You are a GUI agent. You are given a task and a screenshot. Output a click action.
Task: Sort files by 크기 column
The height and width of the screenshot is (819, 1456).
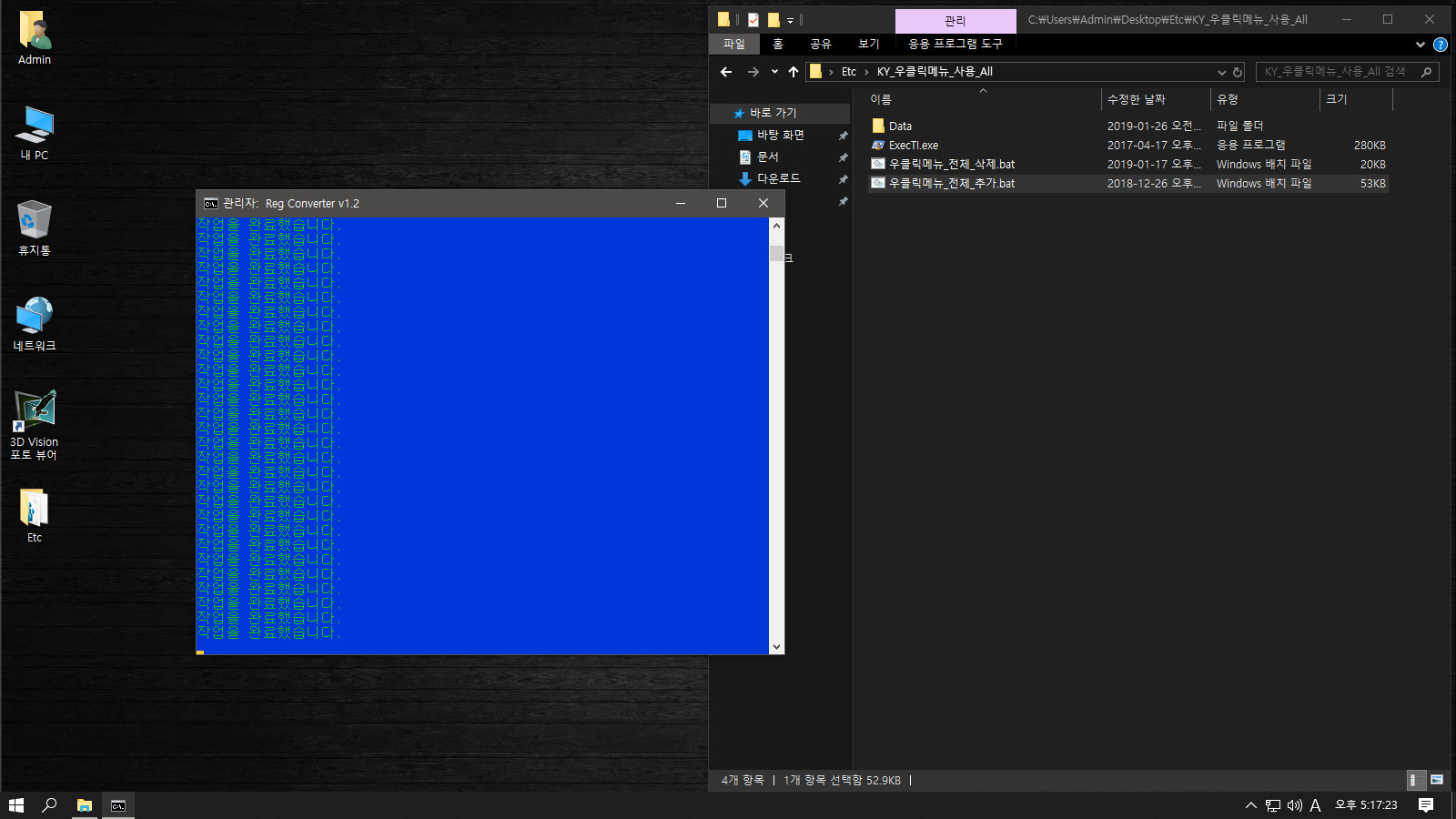1356,99
